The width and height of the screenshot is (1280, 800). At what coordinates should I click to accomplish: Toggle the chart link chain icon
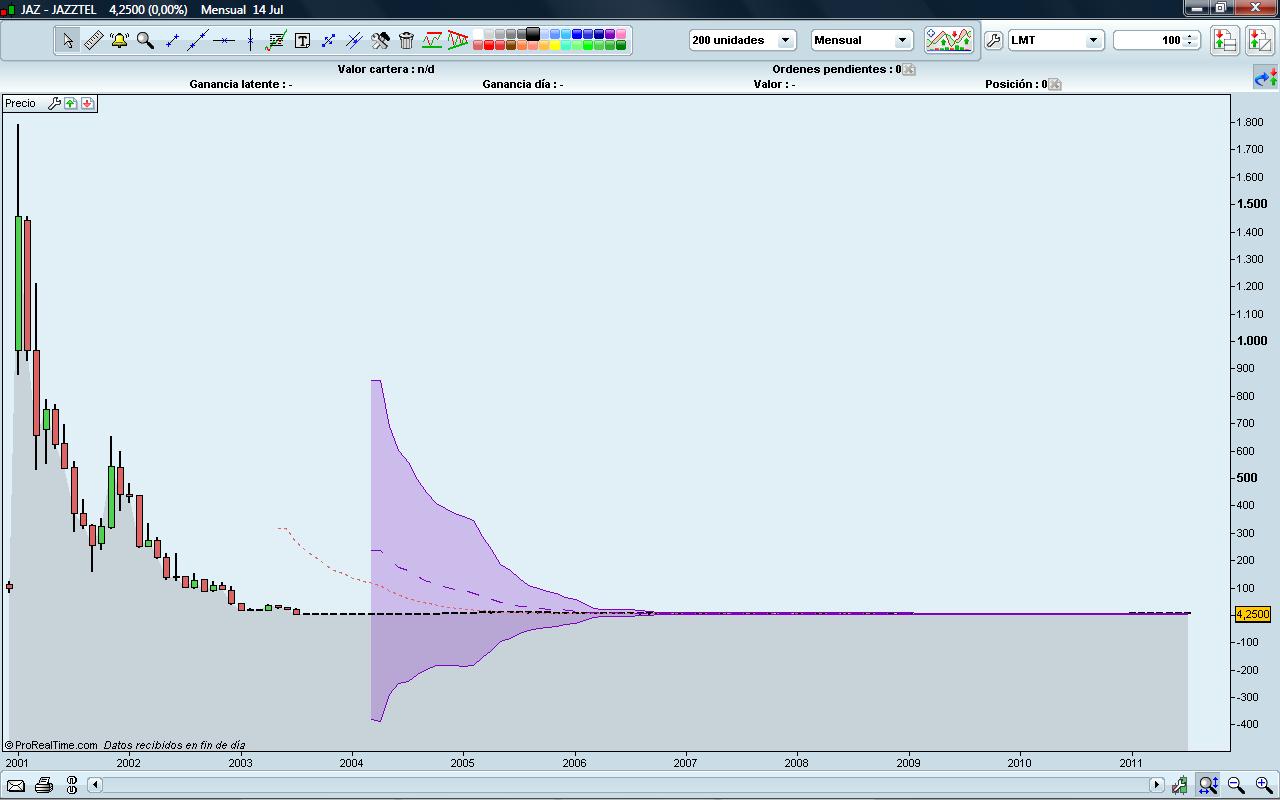click(x=71, y=785)
